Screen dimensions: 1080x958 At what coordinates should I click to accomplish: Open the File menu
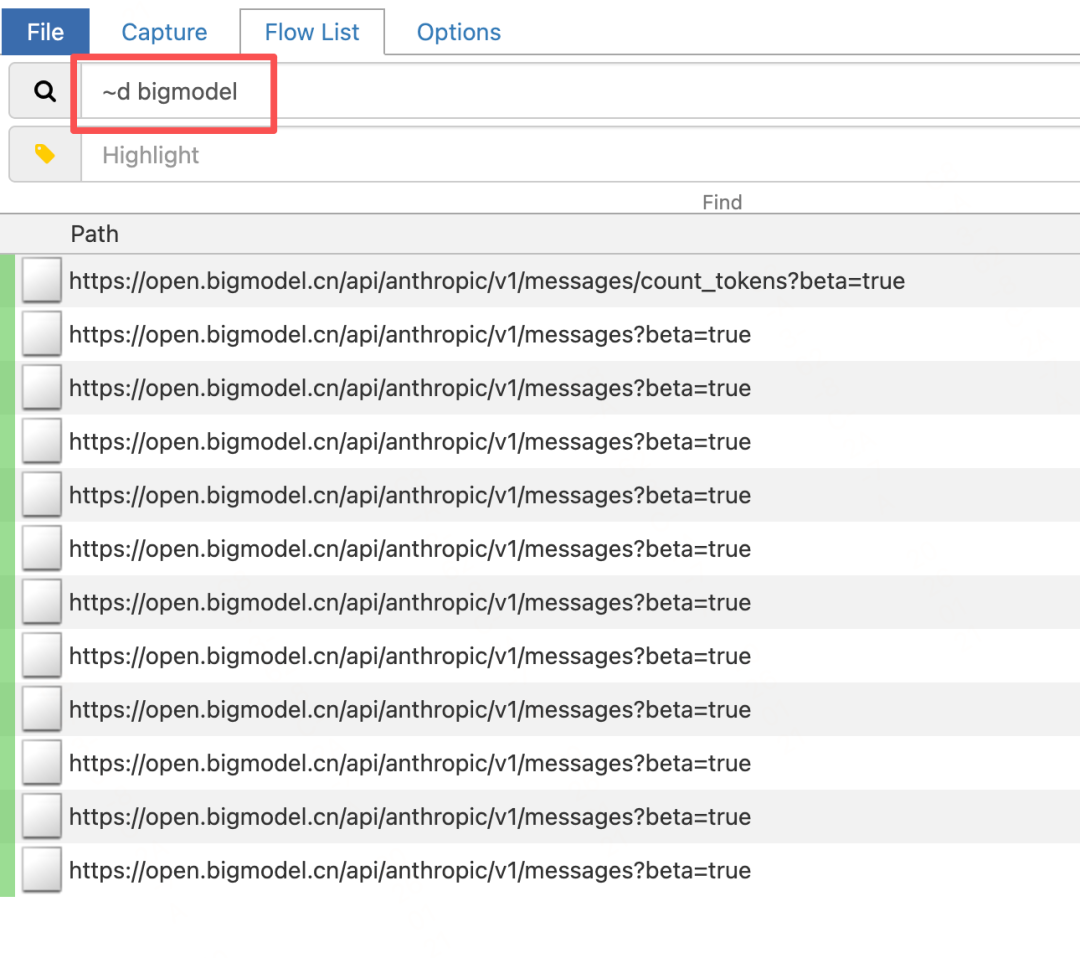45,32
